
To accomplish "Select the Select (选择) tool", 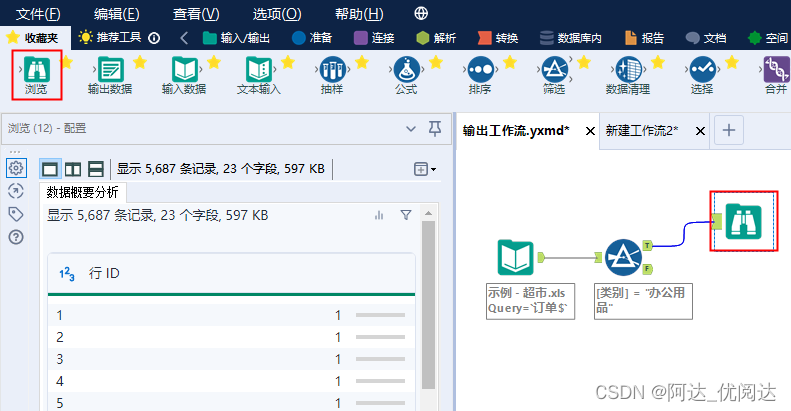I will 702,75.
